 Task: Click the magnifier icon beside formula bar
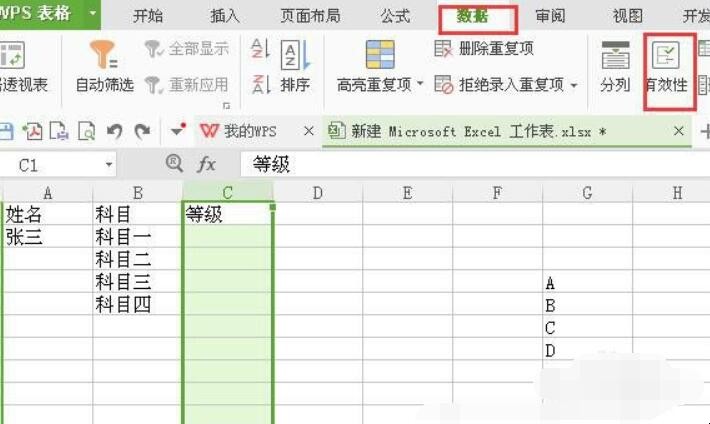tap(174, 164)
